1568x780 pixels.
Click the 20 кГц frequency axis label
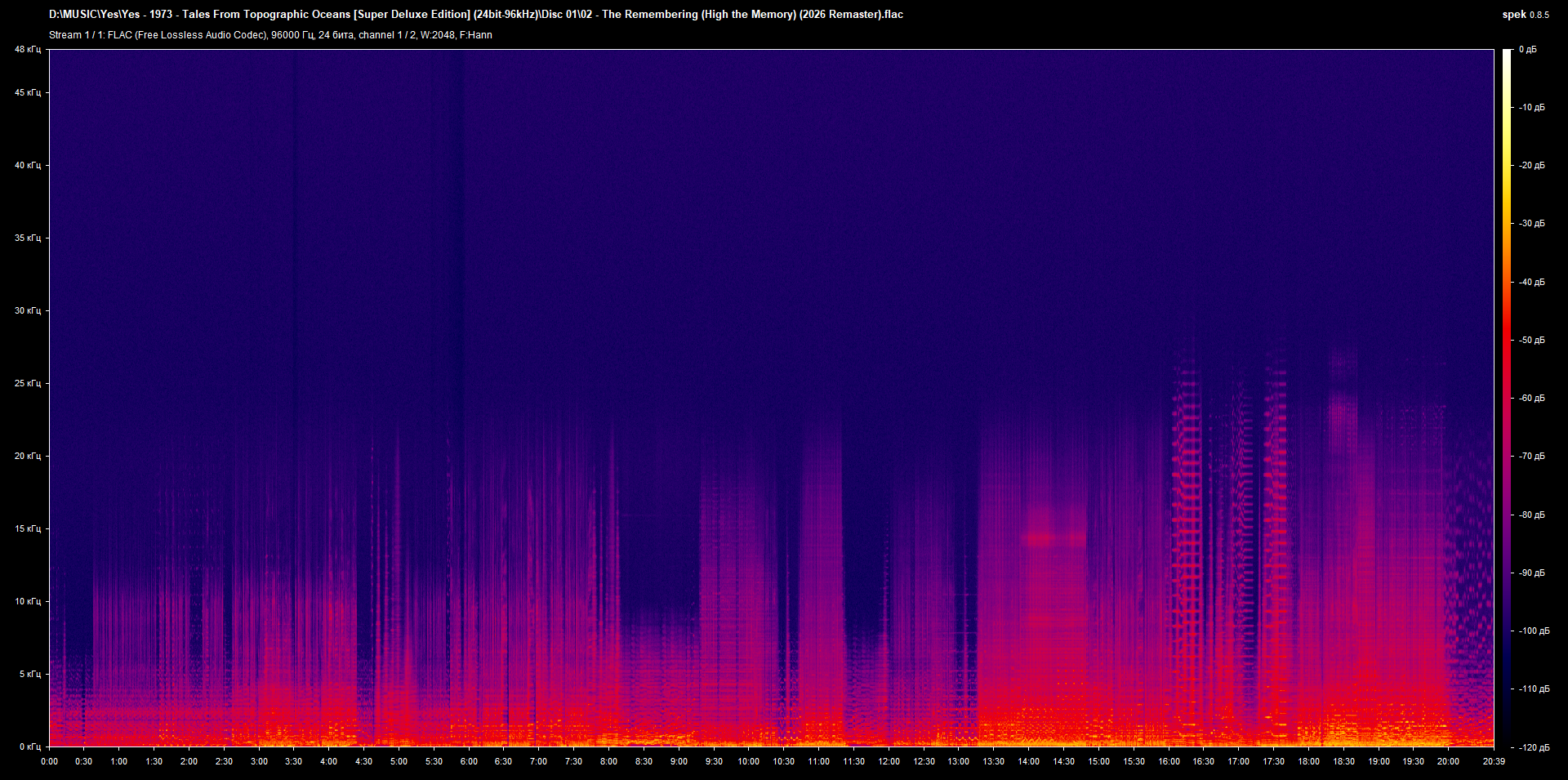28,457
